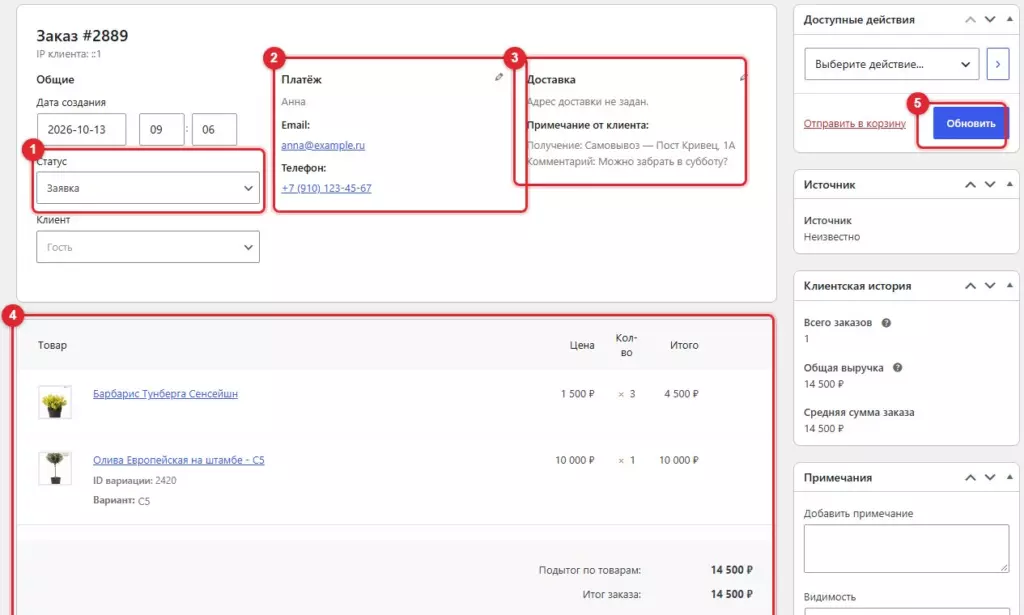Click the Итого column header

(684, 345)
